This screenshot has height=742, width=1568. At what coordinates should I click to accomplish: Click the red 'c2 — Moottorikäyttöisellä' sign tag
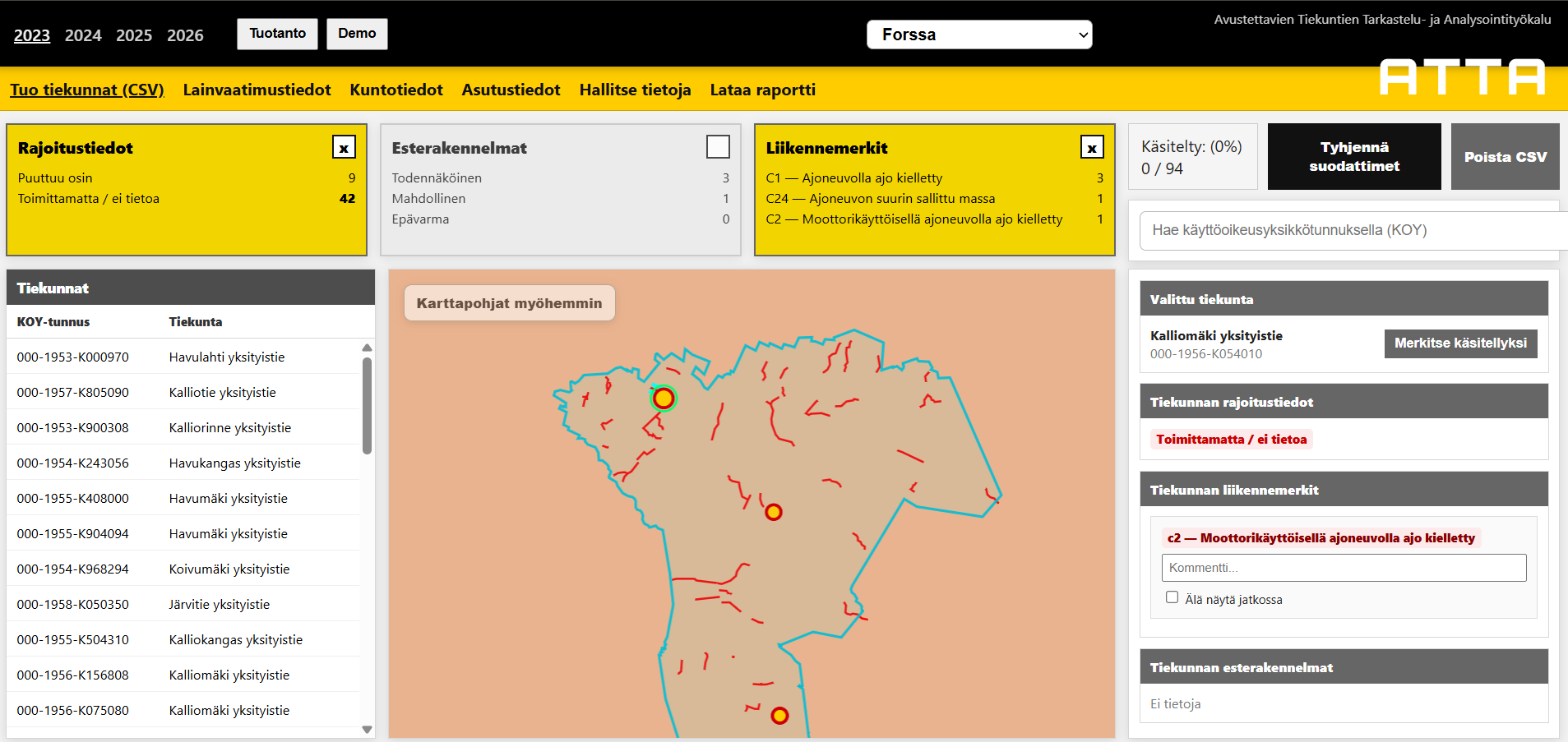tap(1321, 537)
